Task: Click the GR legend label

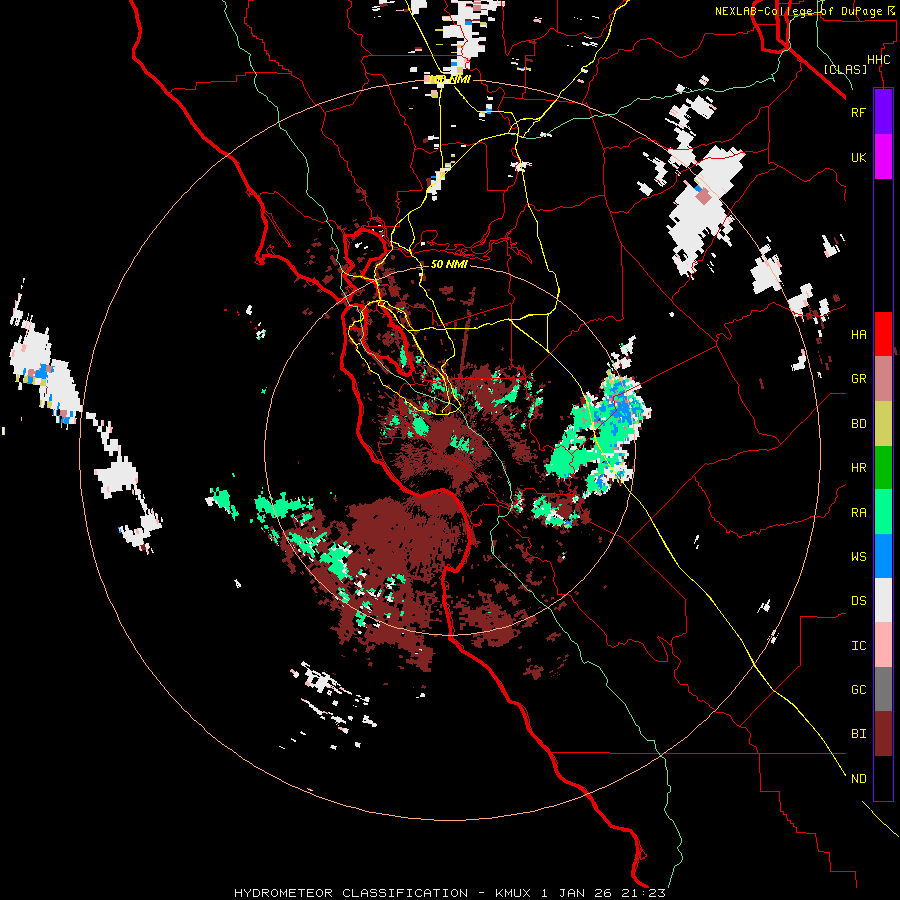Action: 858,379
